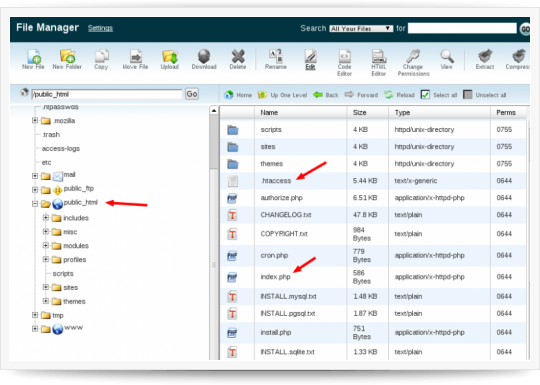Select the themes folder name in file list
This screenshot has height=385, width=540.
[x=272, y=164]
